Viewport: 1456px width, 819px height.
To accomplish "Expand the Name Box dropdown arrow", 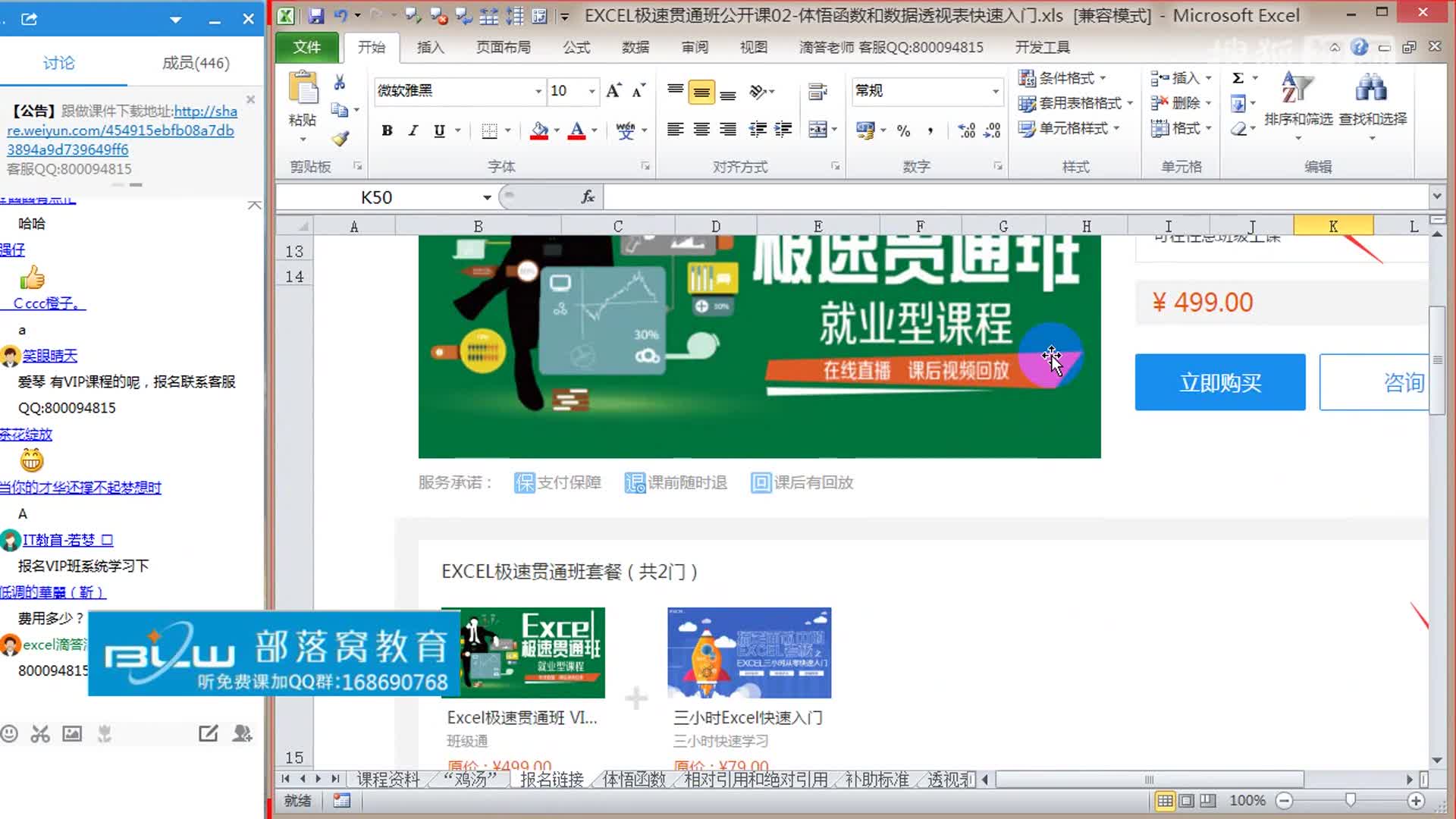I will [x=487, y=197].
